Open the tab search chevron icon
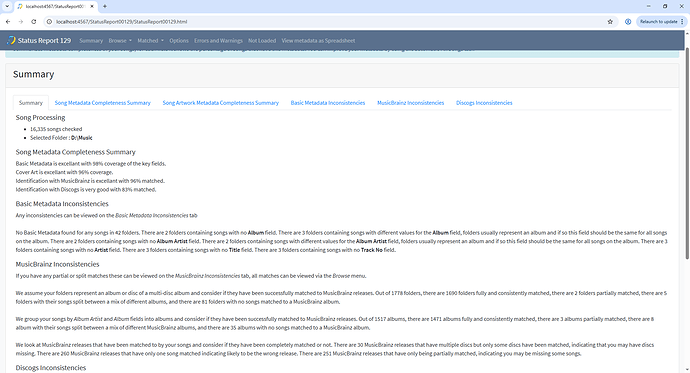This screenshot has width=690, height=373. point(7,6)
